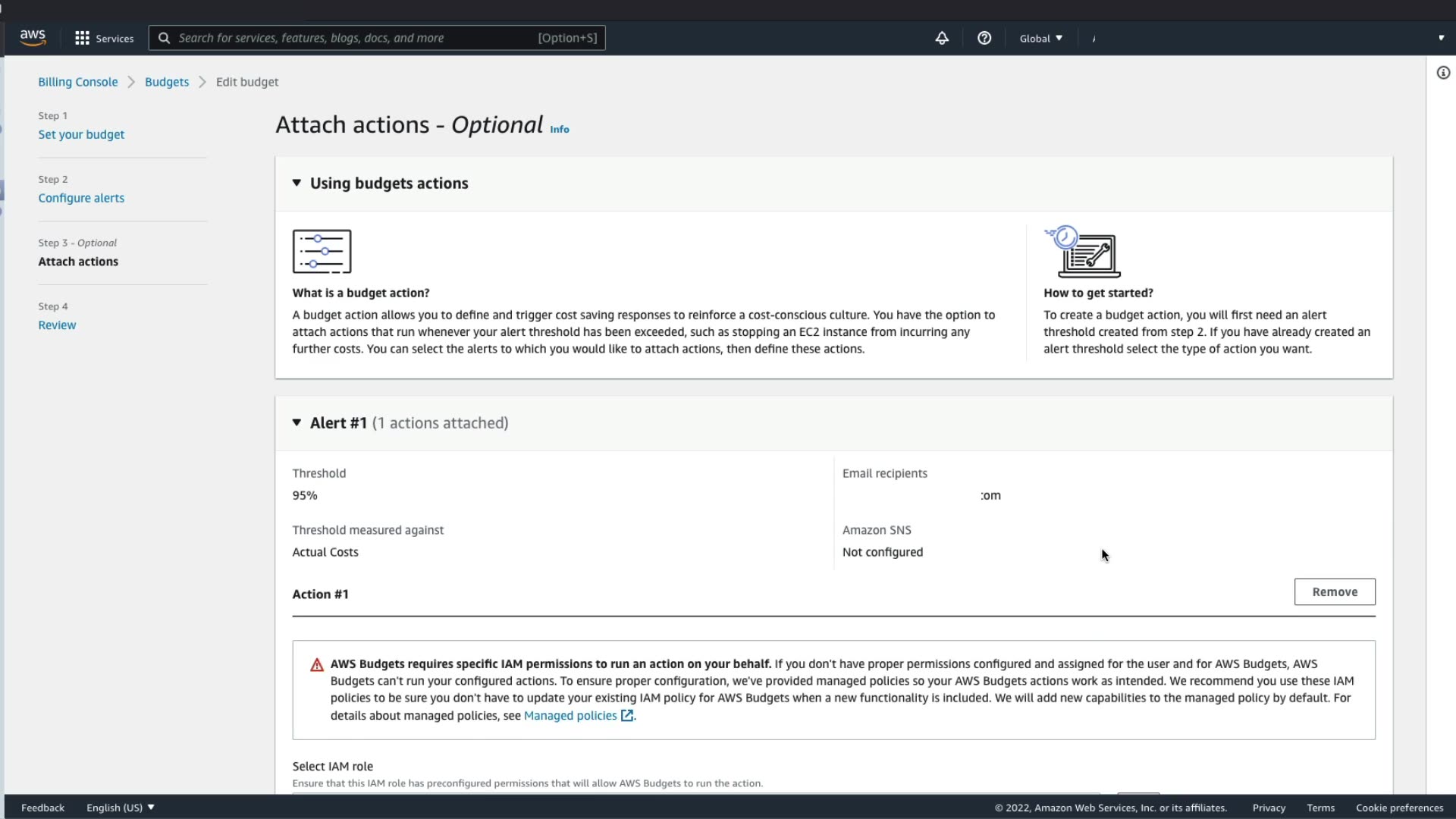Click the sliders budget action illustration
This screenshot has width=1456, height=819.
pos(322,252)
